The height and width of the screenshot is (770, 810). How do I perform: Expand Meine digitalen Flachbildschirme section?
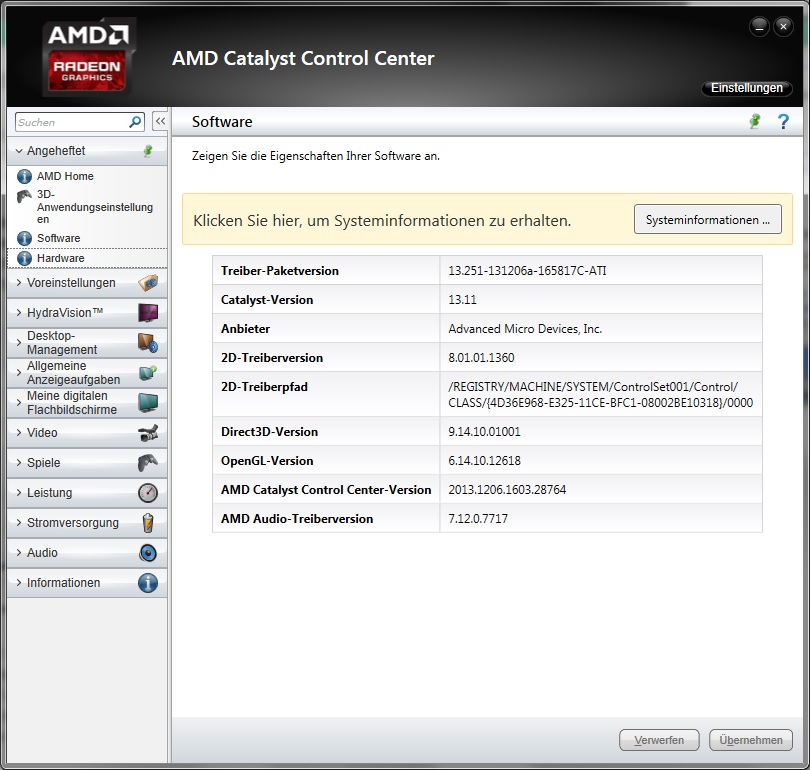coord(19,402)
